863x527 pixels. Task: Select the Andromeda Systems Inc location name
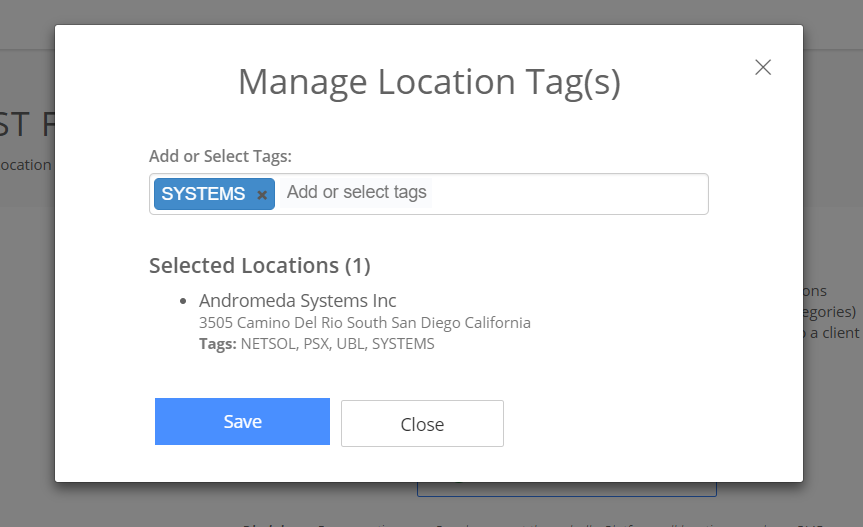[298, 301]
